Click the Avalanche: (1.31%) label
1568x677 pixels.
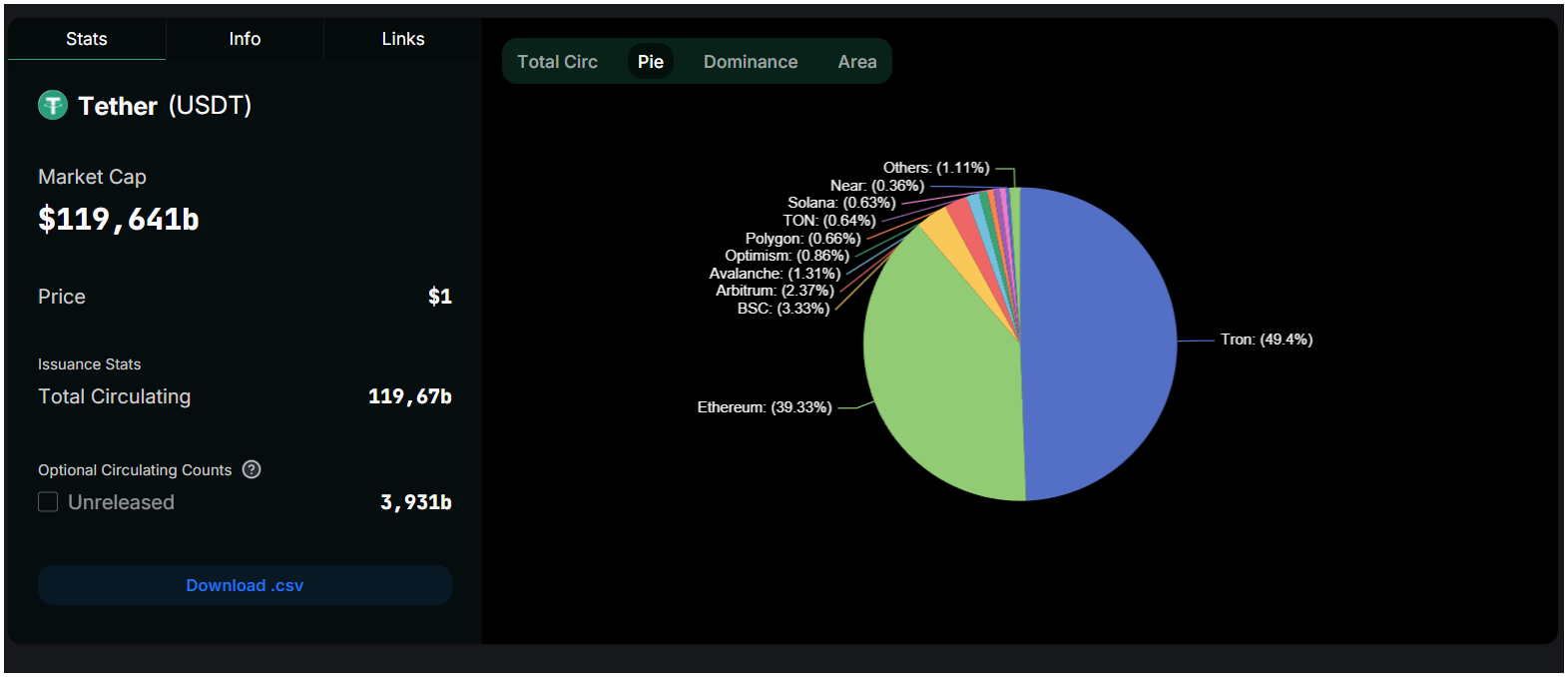click(775, 274)
